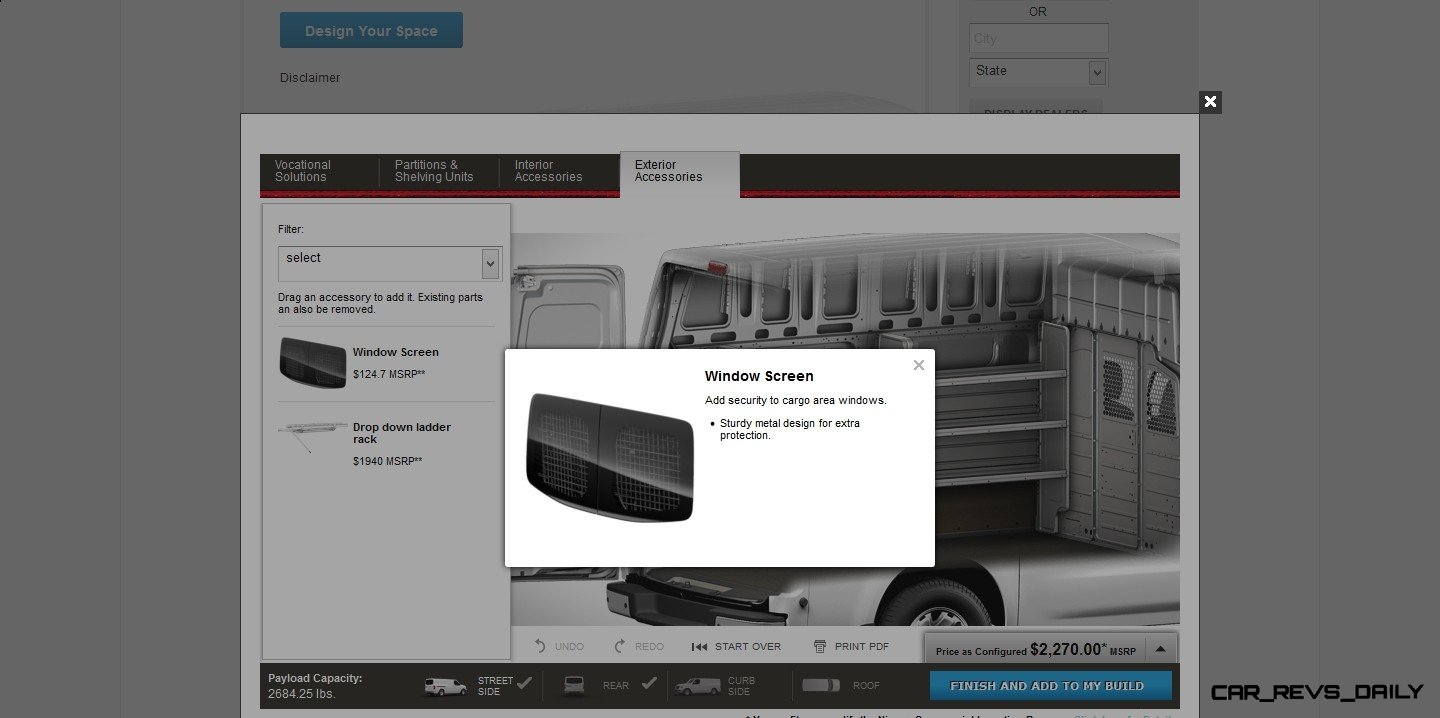Screen dimensions: 1440x718
Task: Expand the Price as Configured arrow
Action: click(x=1160, y=649)
